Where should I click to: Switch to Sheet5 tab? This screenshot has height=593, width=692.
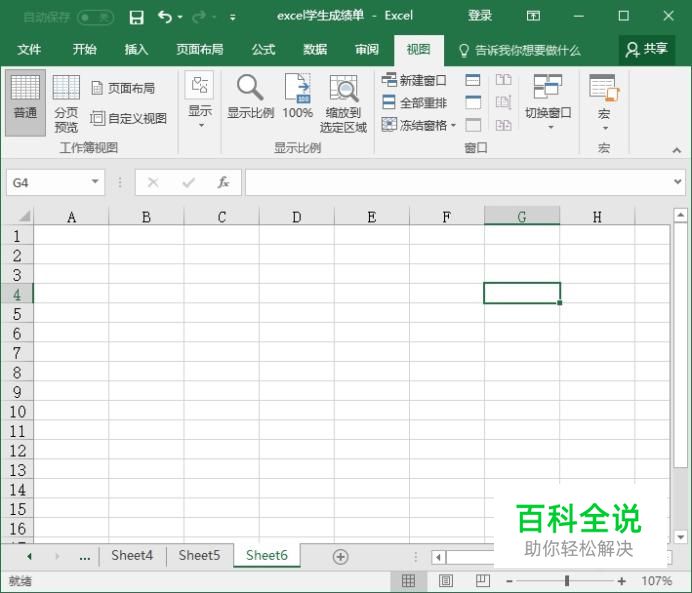click(199, 555)
